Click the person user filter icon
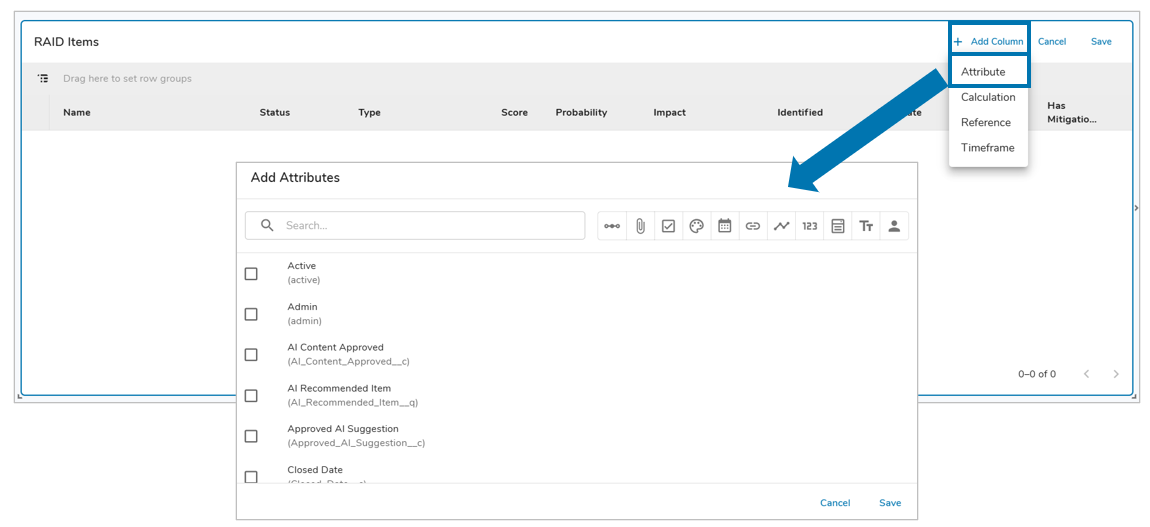Image resolution: width=1150 pixels, height=527 pixels. coord(894,226)
